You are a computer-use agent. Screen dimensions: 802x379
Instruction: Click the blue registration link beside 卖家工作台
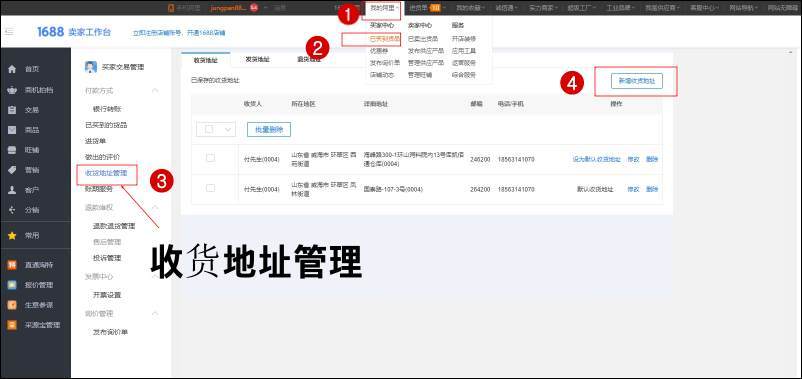pyautogui.click(x=179, y=33)
